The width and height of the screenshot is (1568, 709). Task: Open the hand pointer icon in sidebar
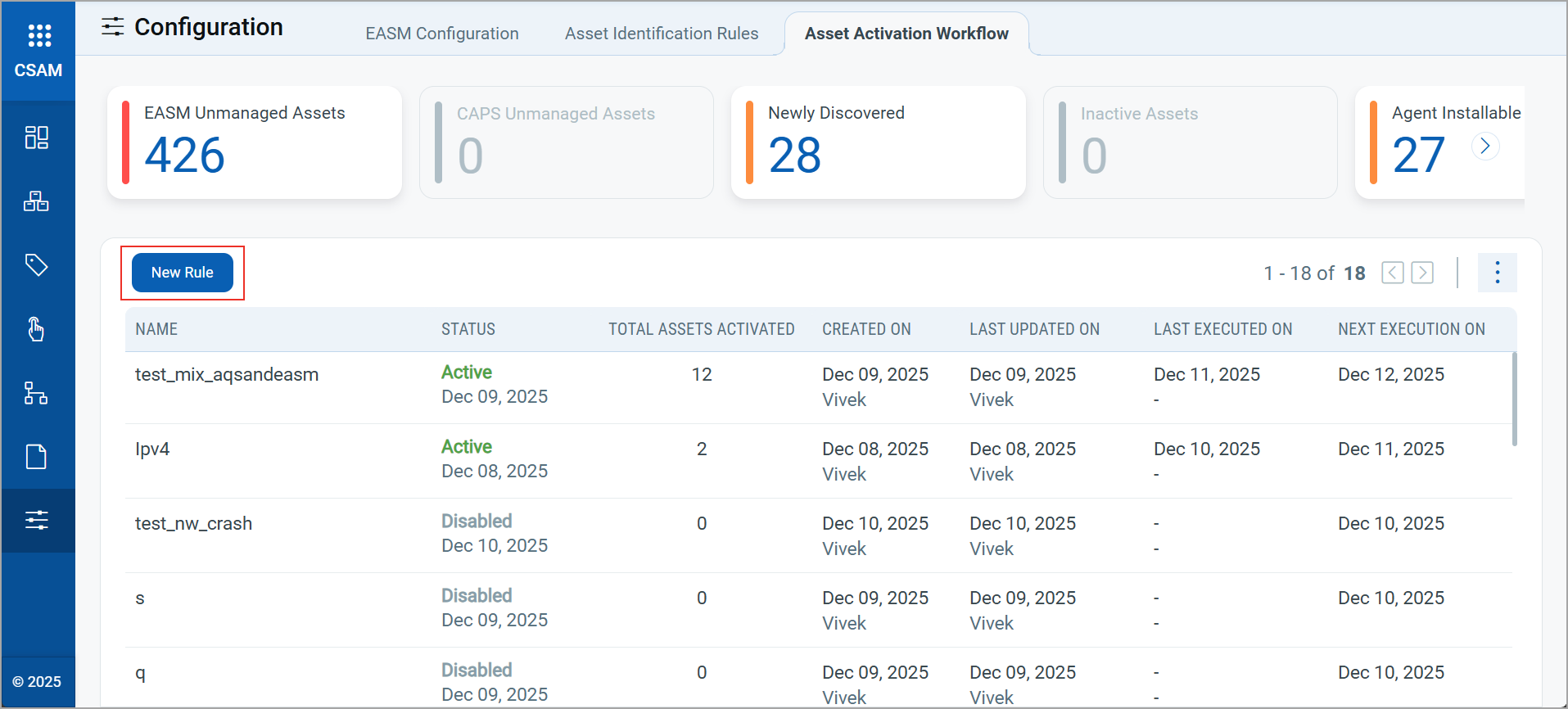37,329
